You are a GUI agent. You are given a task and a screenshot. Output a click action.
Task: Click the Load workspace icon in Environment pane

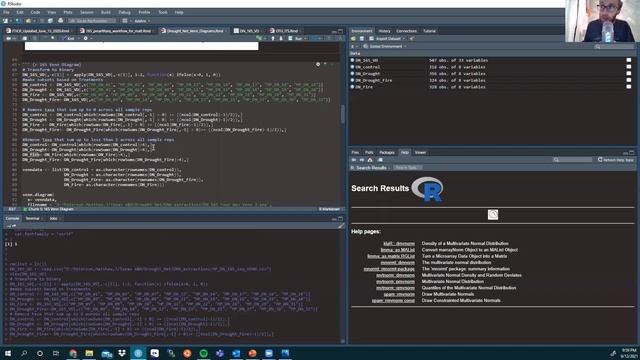point(353,39)
